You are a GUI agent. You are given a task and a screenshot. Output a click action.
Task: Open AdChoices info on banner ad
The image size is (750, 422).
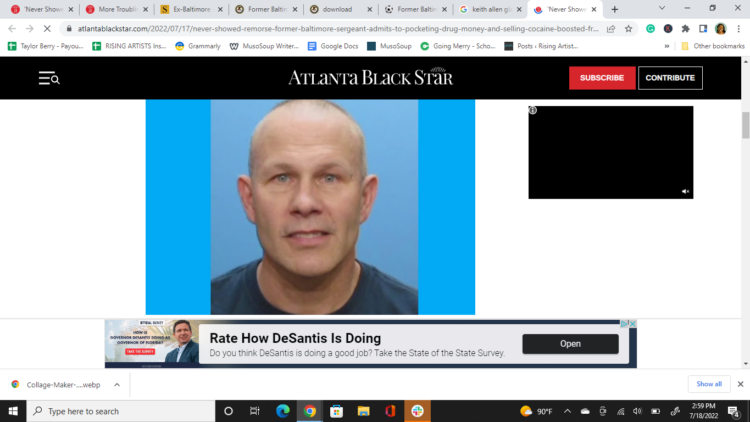625,324
